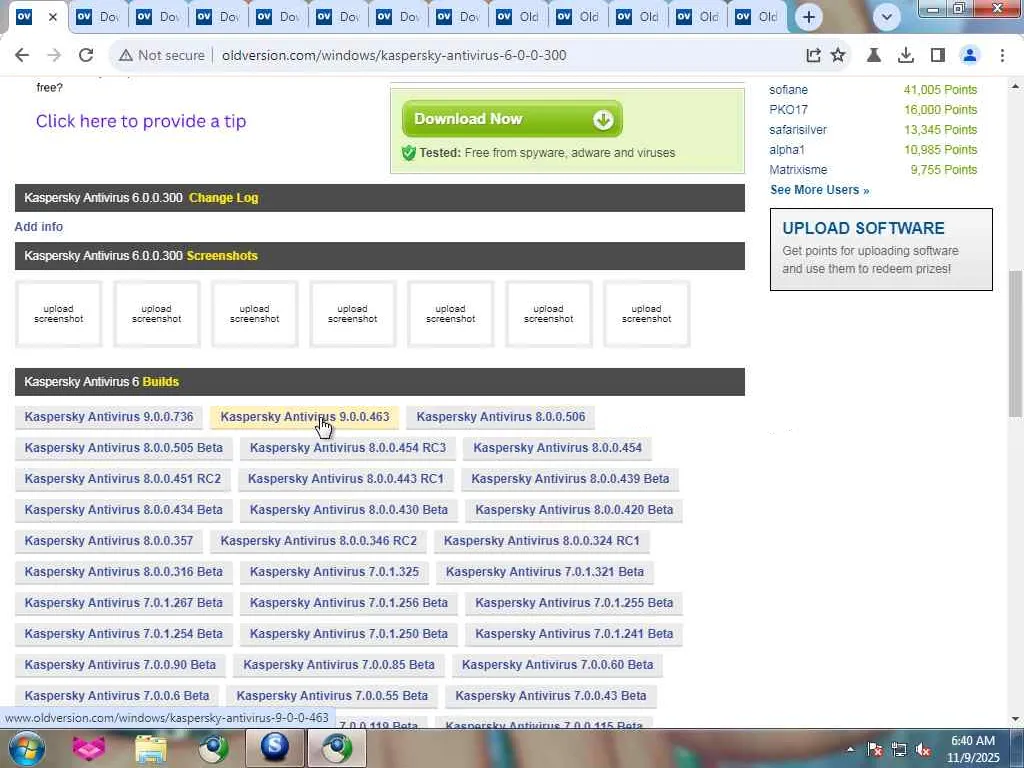Click the last upload screenshot thumbnail
This screenshot has height=768, width=1024.
point(647,314)
